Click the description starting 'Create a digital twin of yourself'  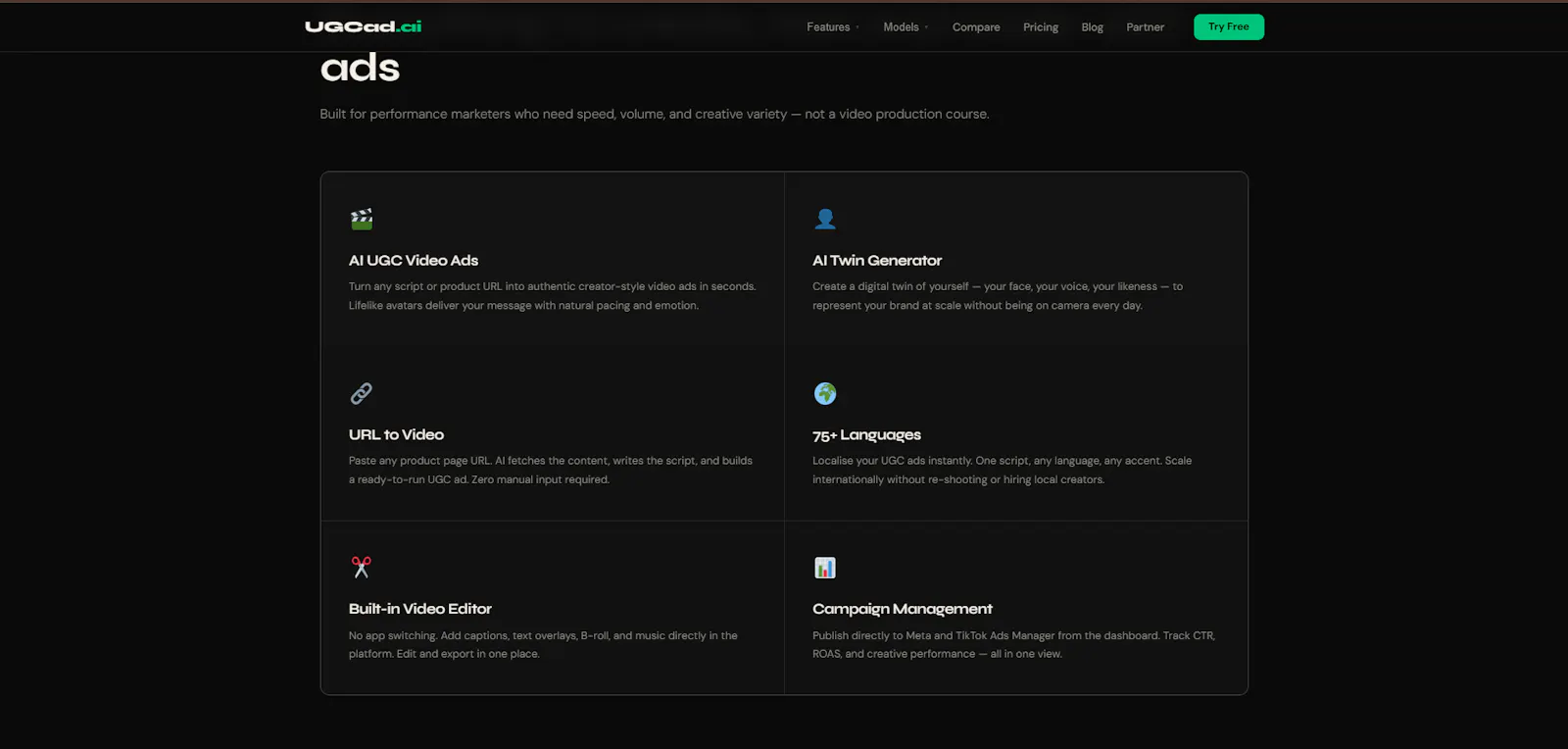tap(998, 296)
